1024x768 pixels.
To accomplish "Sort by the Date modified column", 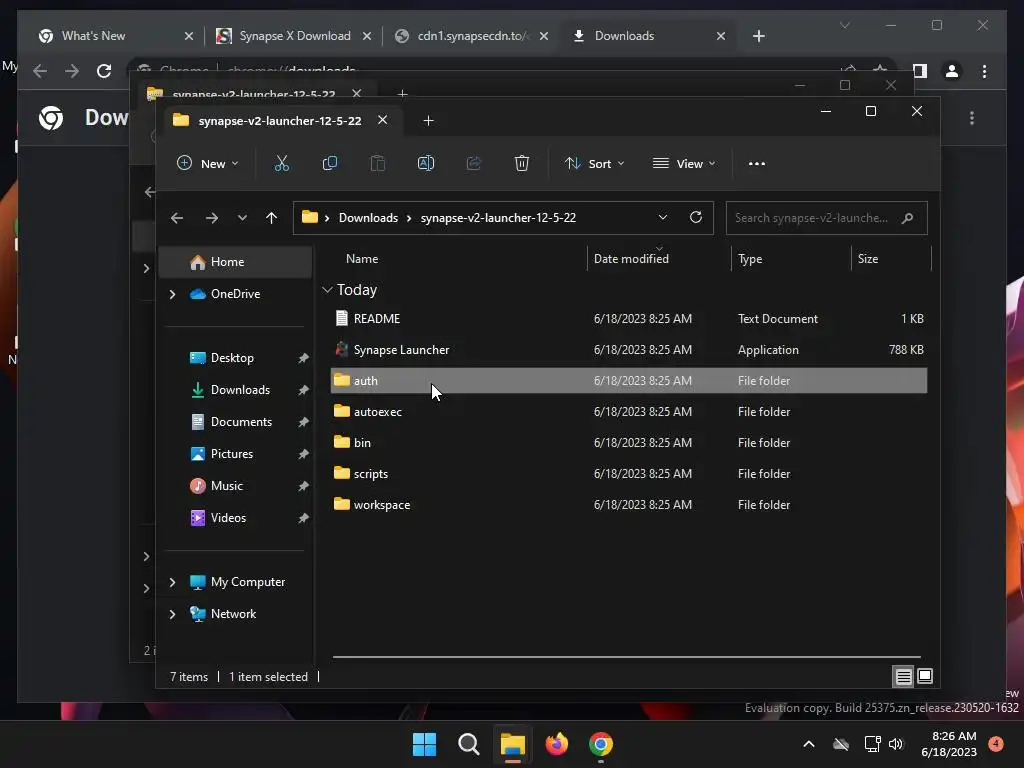I will pos(631,259).
